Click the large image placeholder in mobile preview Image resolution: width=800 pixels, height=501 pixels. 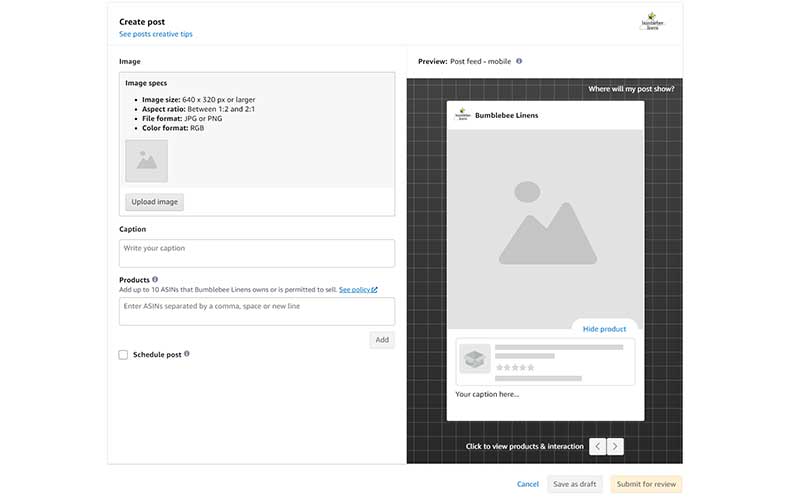tap(545, 229)
